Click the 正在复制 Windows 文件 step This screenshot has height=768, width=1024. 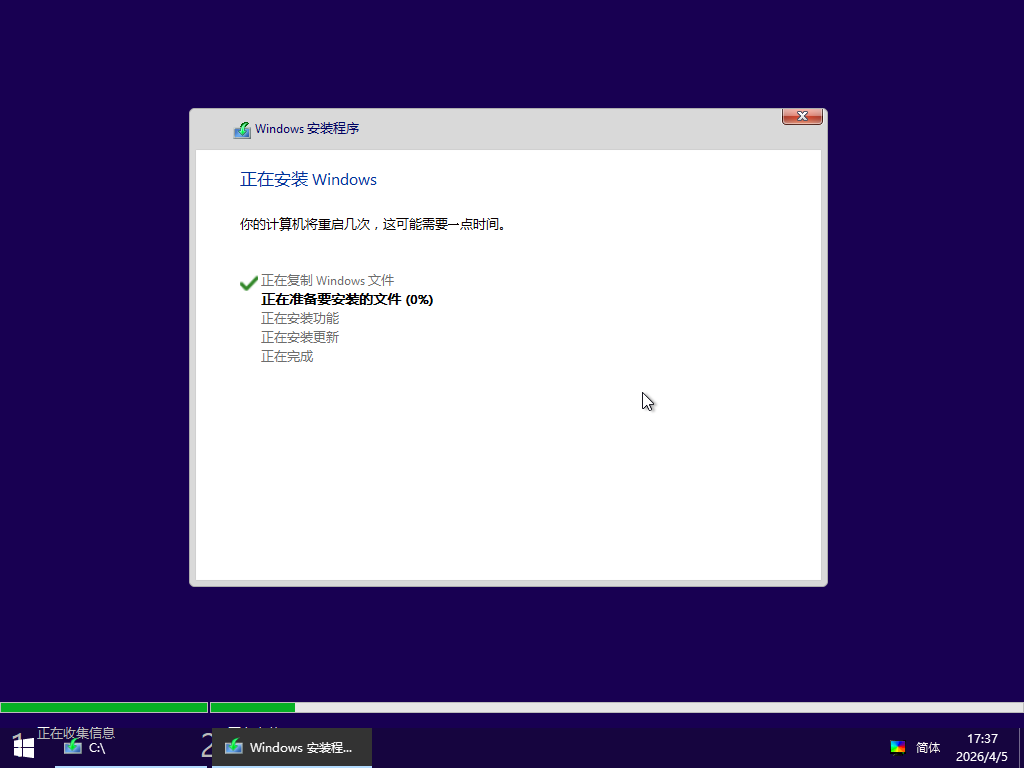click(327, 281)
